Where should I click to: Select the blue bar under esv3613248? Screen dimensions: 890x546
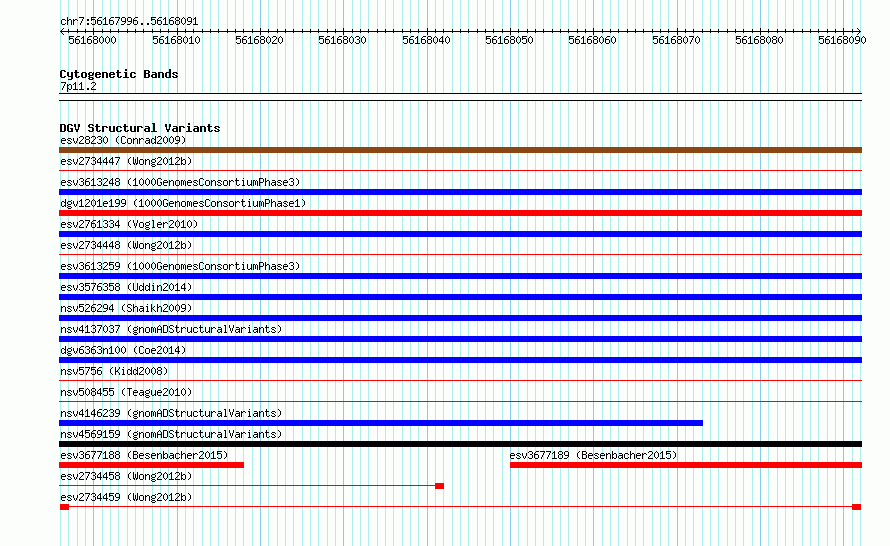pyautogui.click(x=460, y=192)
